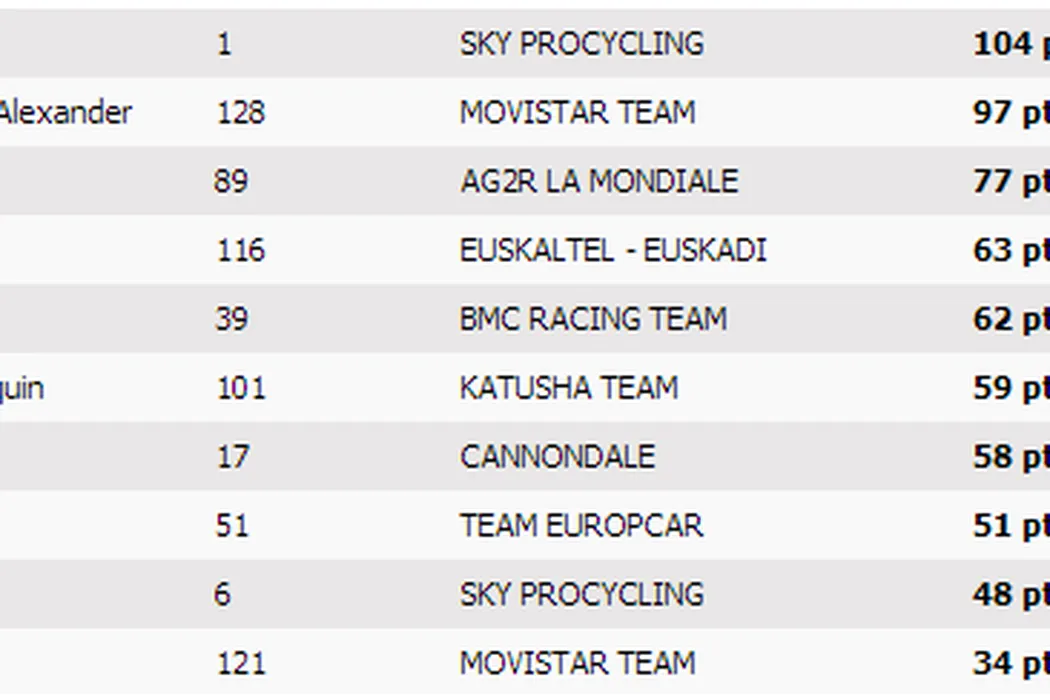Viewport: 1050px width, 700px height.
Task: Select the EUSKALTEL - EUSKADI team entry
Action: tap(612, 250)
